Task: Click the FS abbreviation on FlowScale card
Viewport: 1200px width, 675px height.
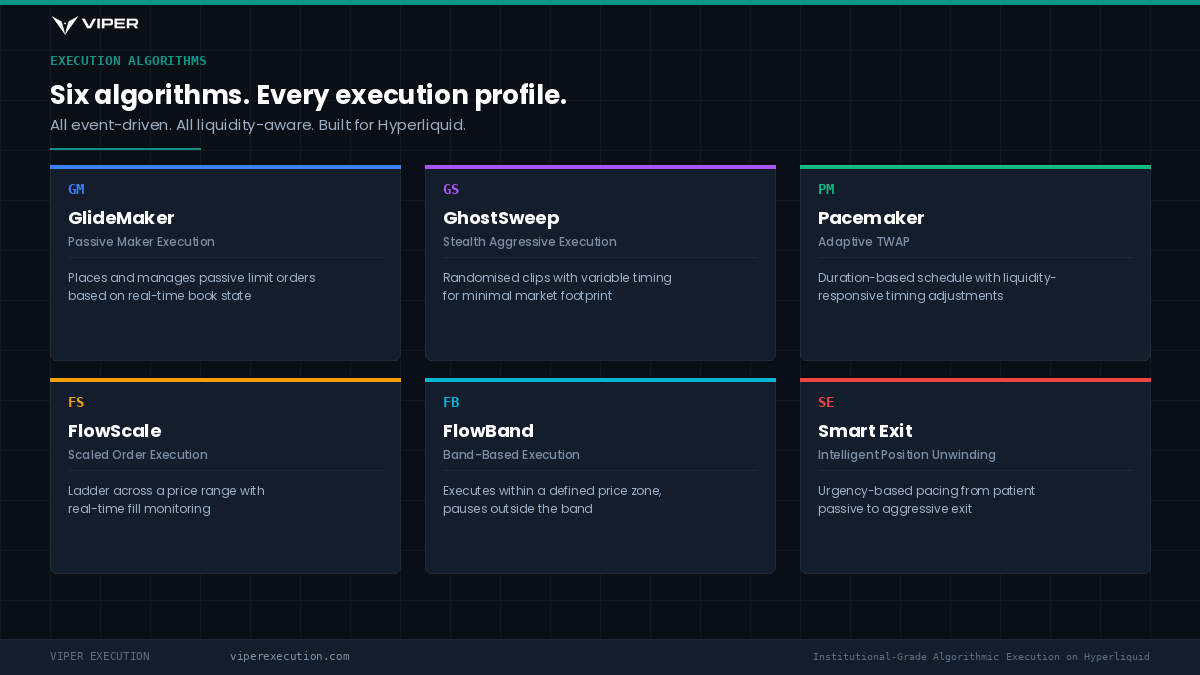Action: (76, 402)
